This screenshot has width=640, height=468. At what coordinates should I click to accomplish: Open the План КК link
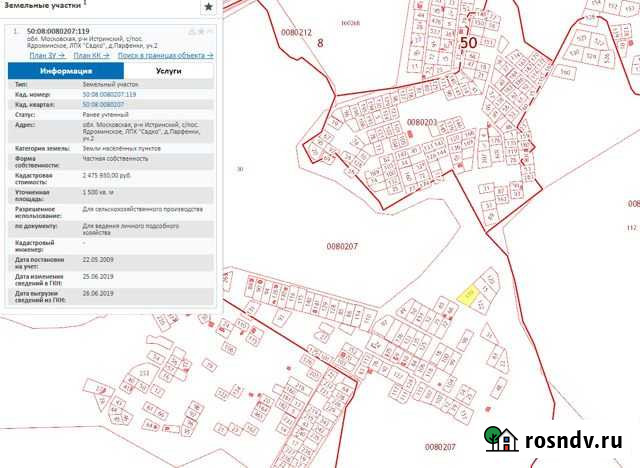[91, 55]
